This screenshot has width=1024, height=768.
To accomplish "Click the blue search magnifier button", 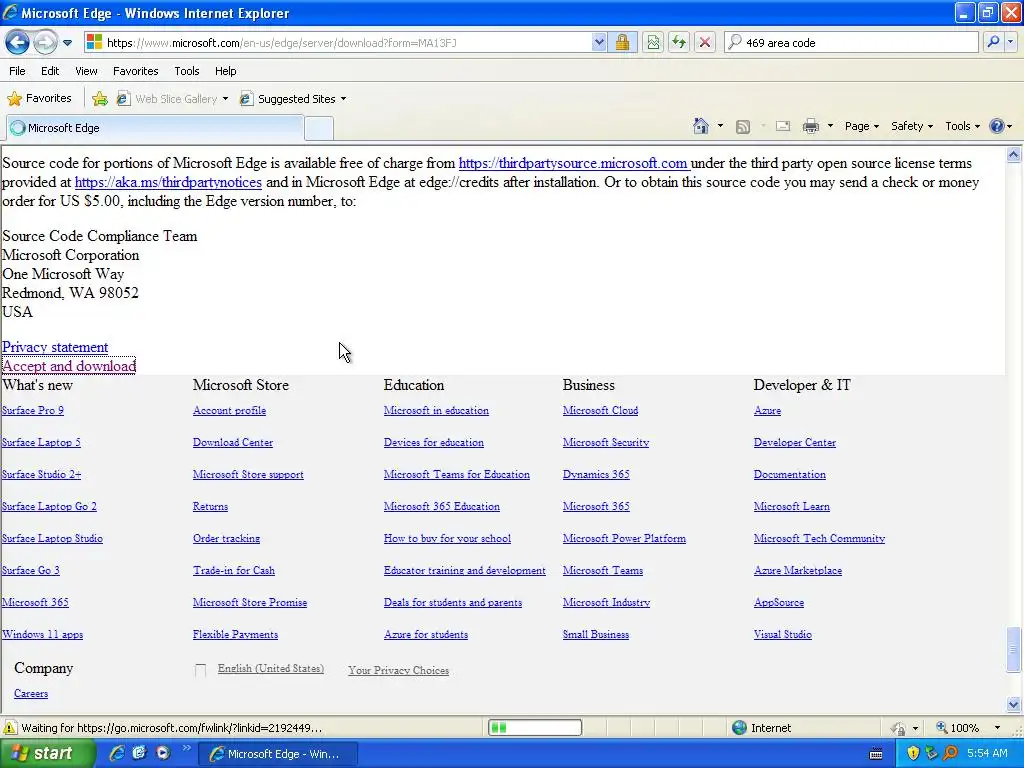I will pos(993,42).
